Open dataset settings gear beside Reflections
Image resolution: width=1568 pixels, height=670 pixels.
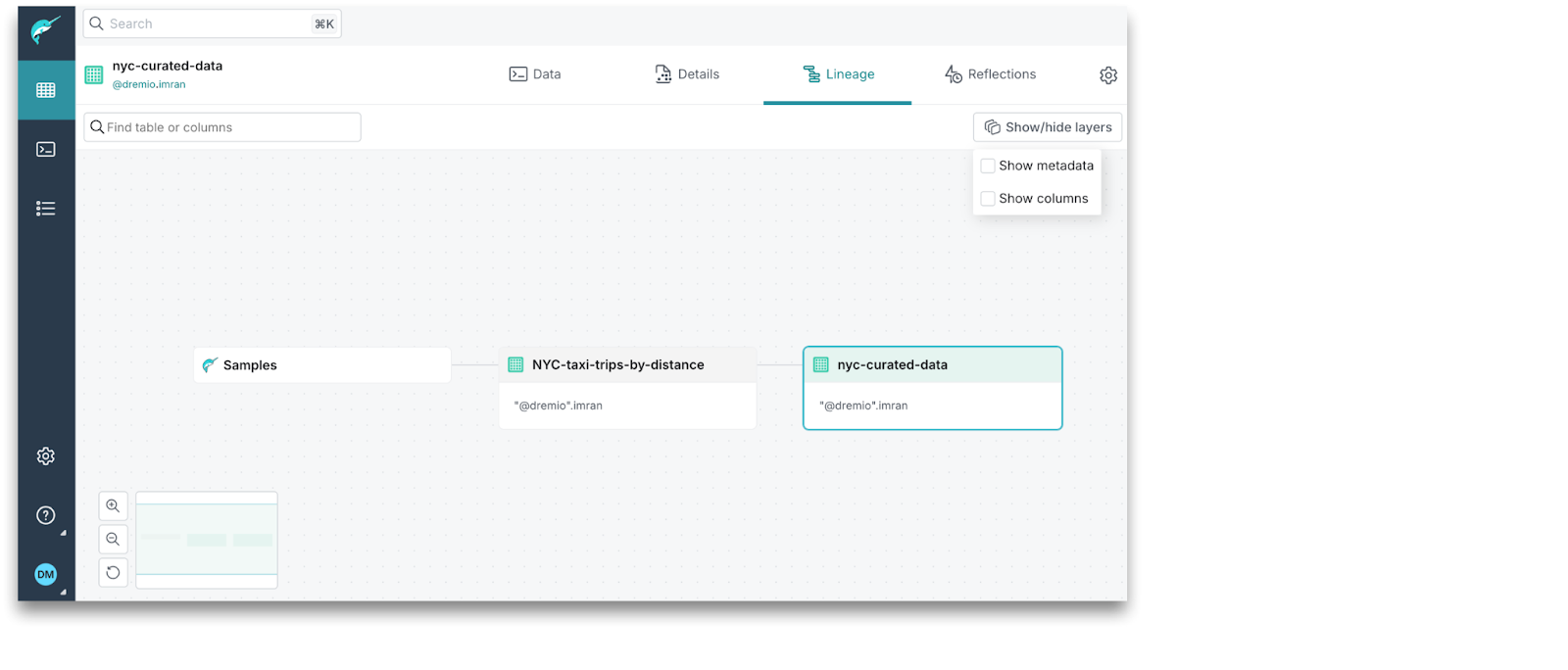pyautogui.click(x=1108, y=75)
